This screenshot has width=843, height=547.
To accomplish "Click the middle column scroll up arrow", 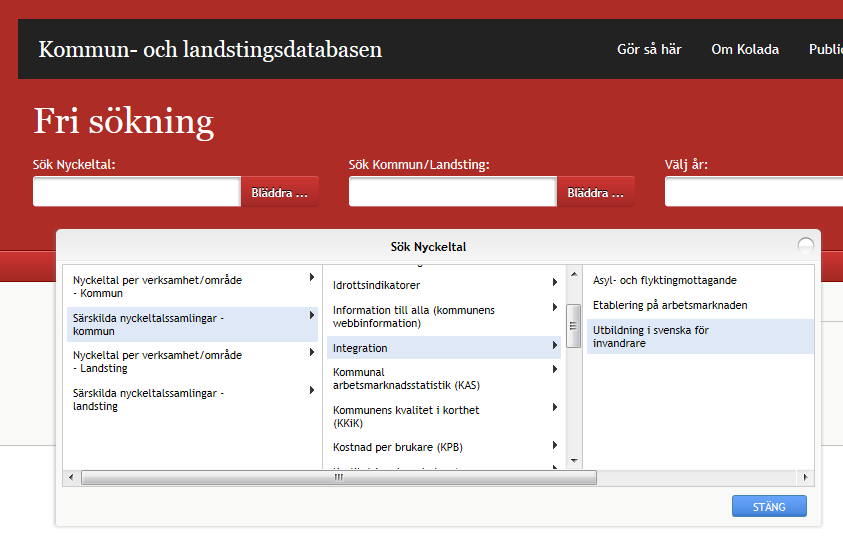I will (574, 274).
